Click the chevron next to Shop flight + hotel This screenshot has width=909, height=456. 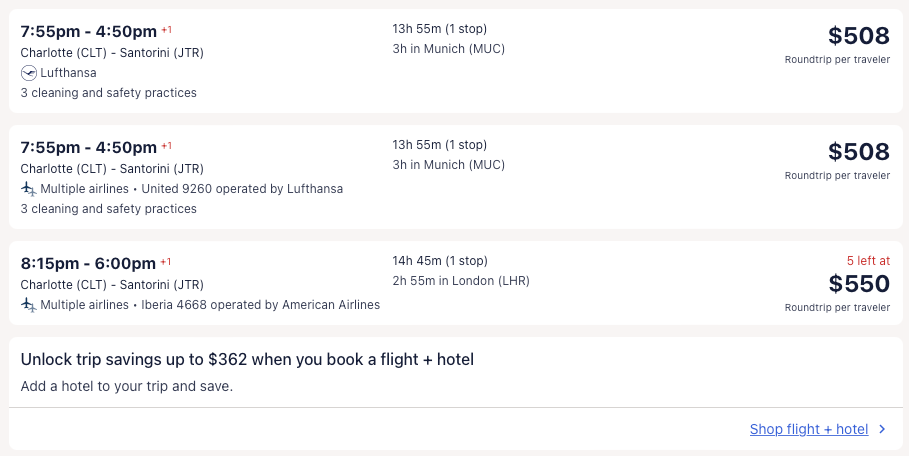pyautogui.click(x=882, y=429)
